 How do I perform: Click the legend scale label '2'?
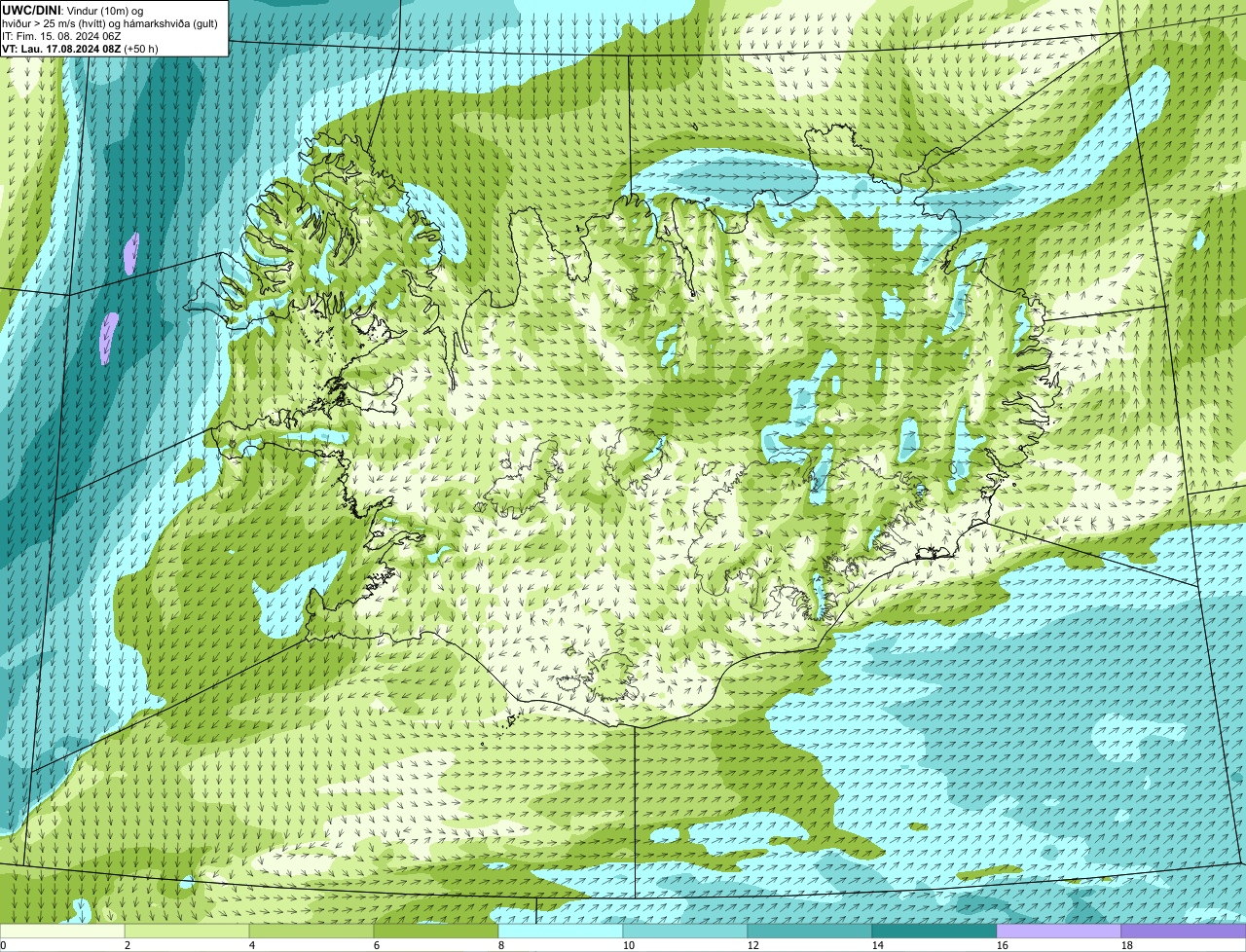(128, 945)
